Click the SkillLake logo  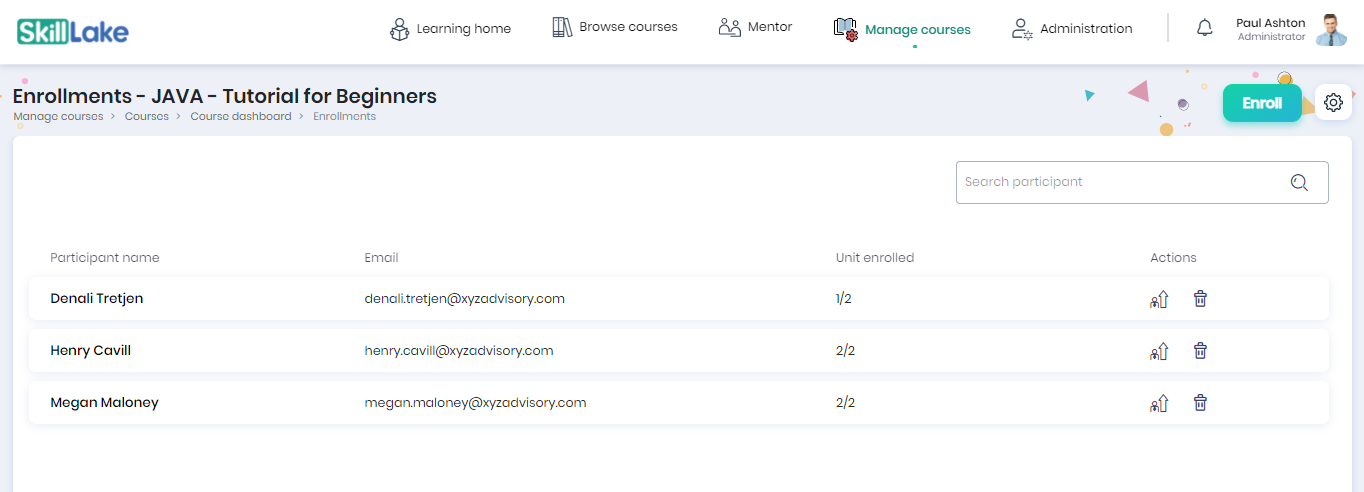[73, 31]
